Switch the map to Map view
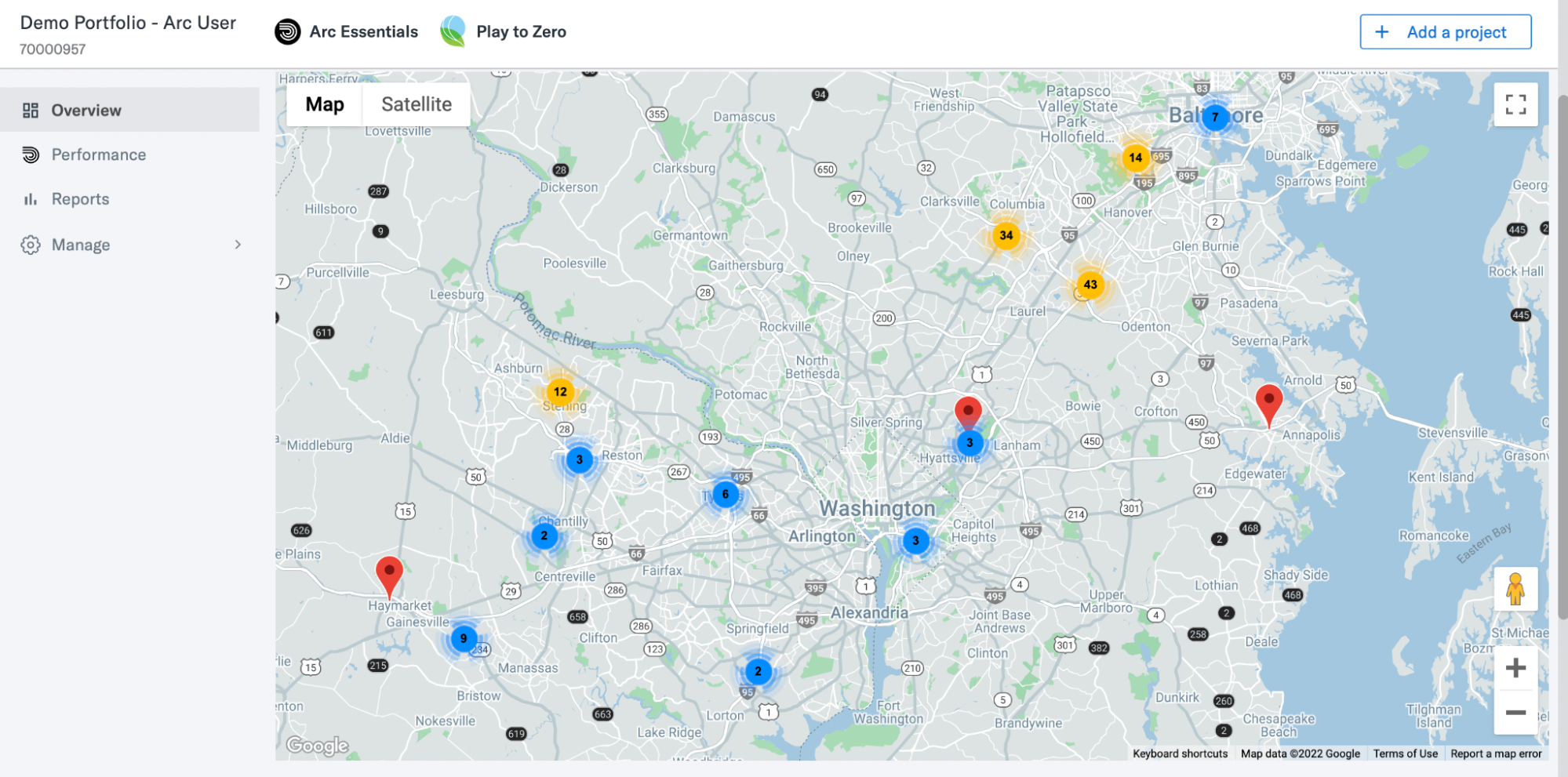Viewport: 1568px width, 777px height. [325, 104]
